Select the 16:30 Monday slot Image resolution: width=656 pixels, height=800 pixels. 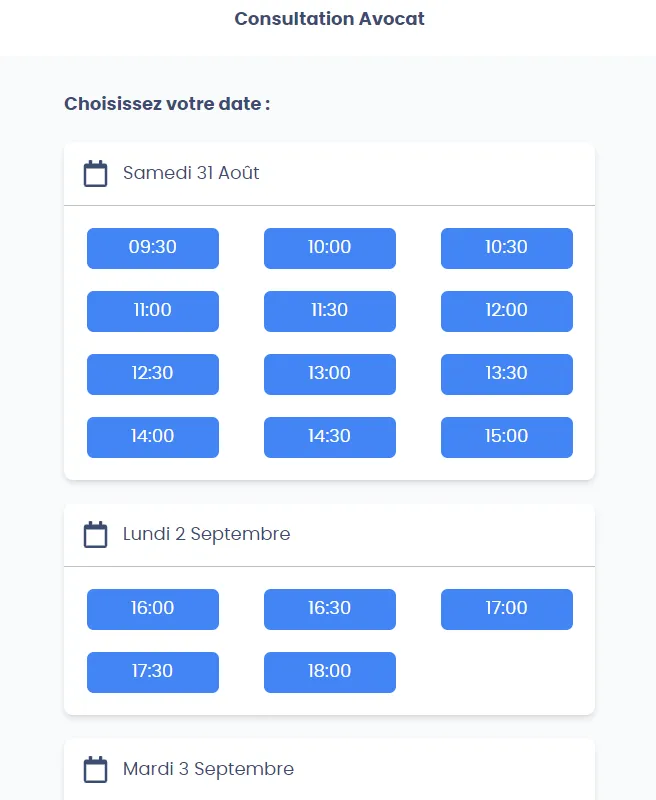pos(330,609)
